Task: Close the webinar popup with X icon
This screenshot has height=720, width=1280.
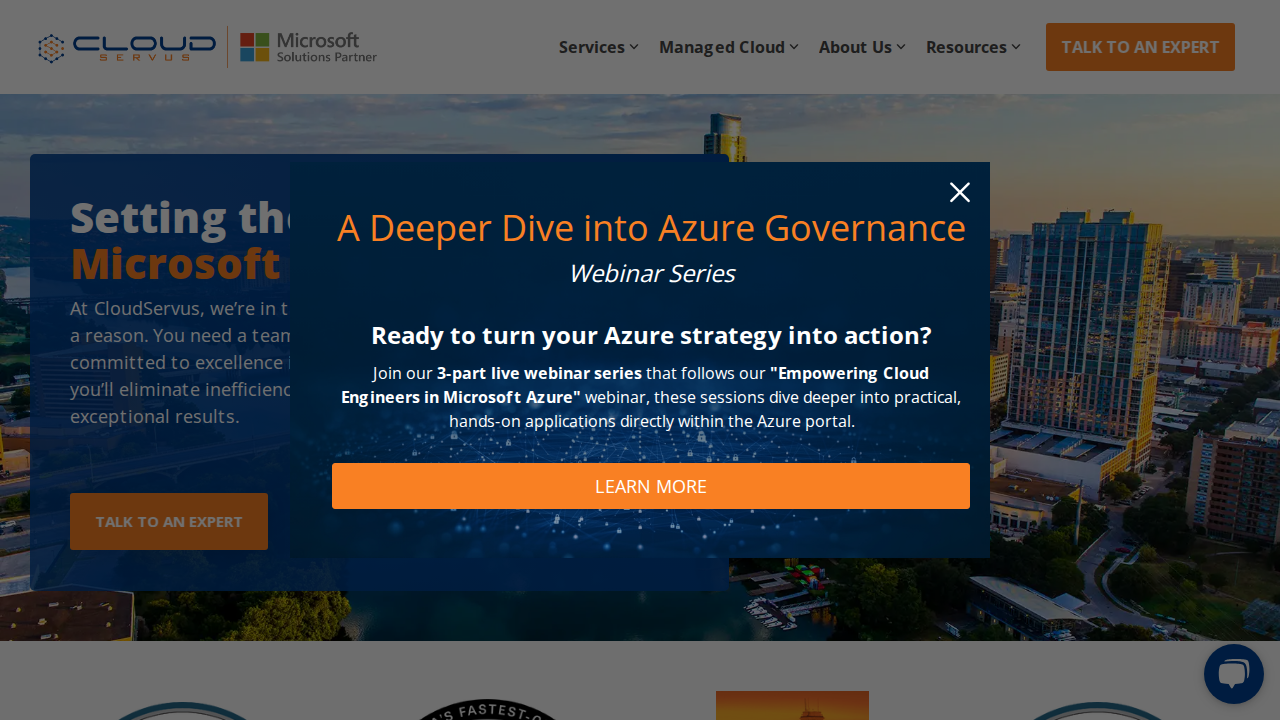Action: [960, 192]
